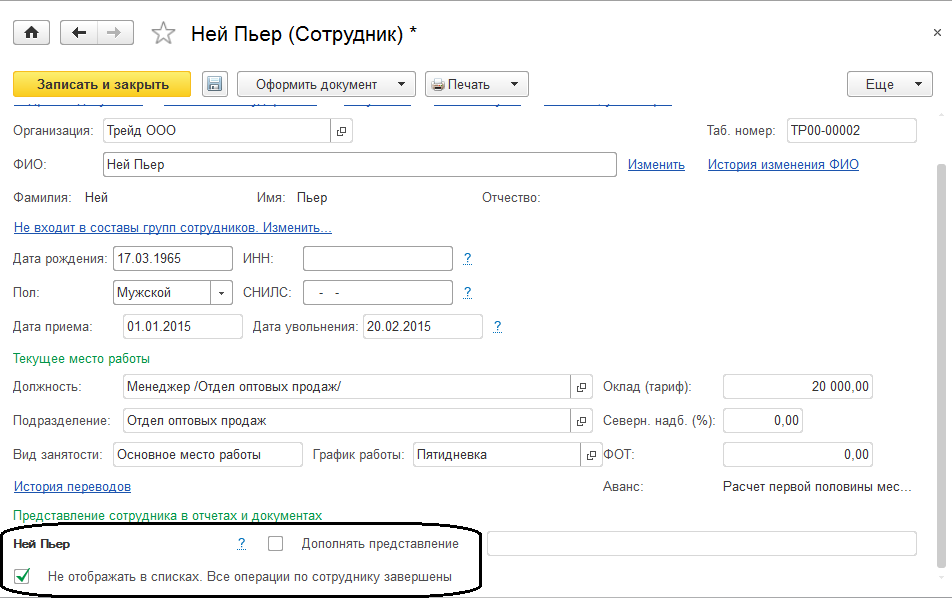
Task: Open the Должность field selection icon
Action: [x=581, y=387]
